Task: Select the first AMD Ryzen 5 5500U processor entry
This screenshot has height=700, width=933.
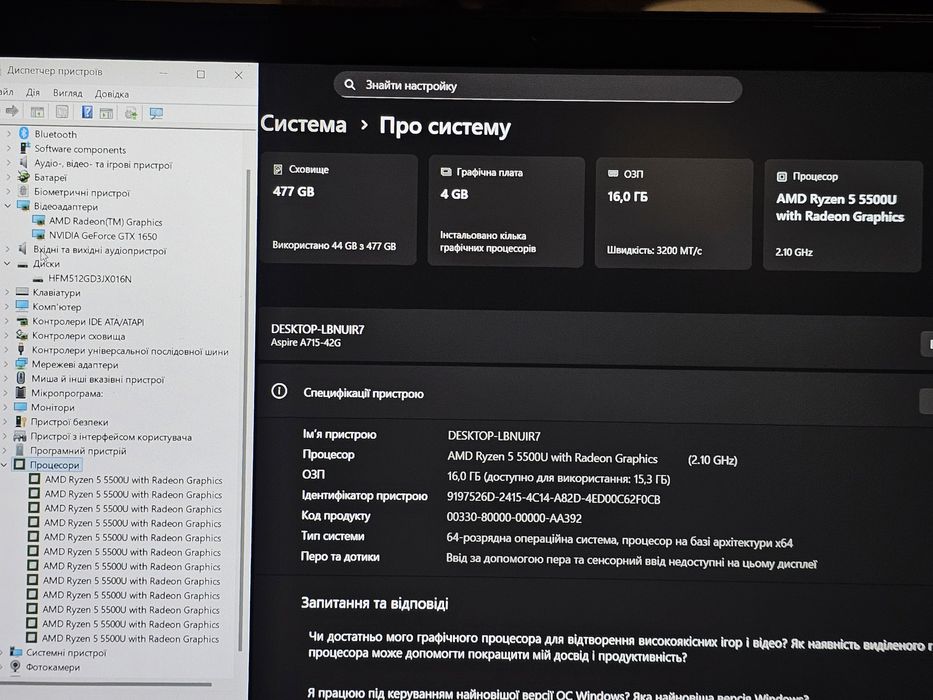Action: (x=133, y=480)
